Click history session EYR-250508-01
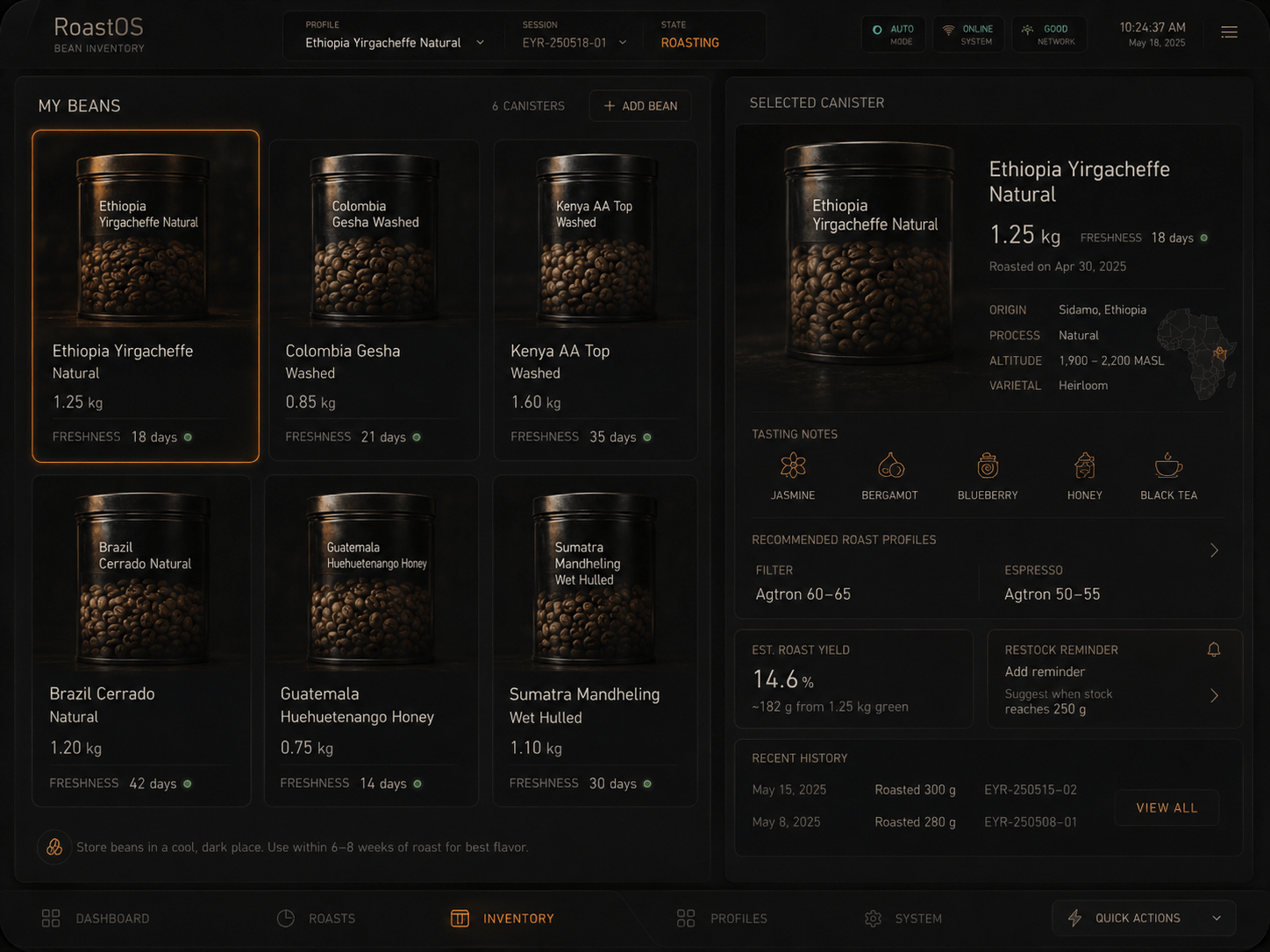The image size is (1270, 952). coord(1031,822)
